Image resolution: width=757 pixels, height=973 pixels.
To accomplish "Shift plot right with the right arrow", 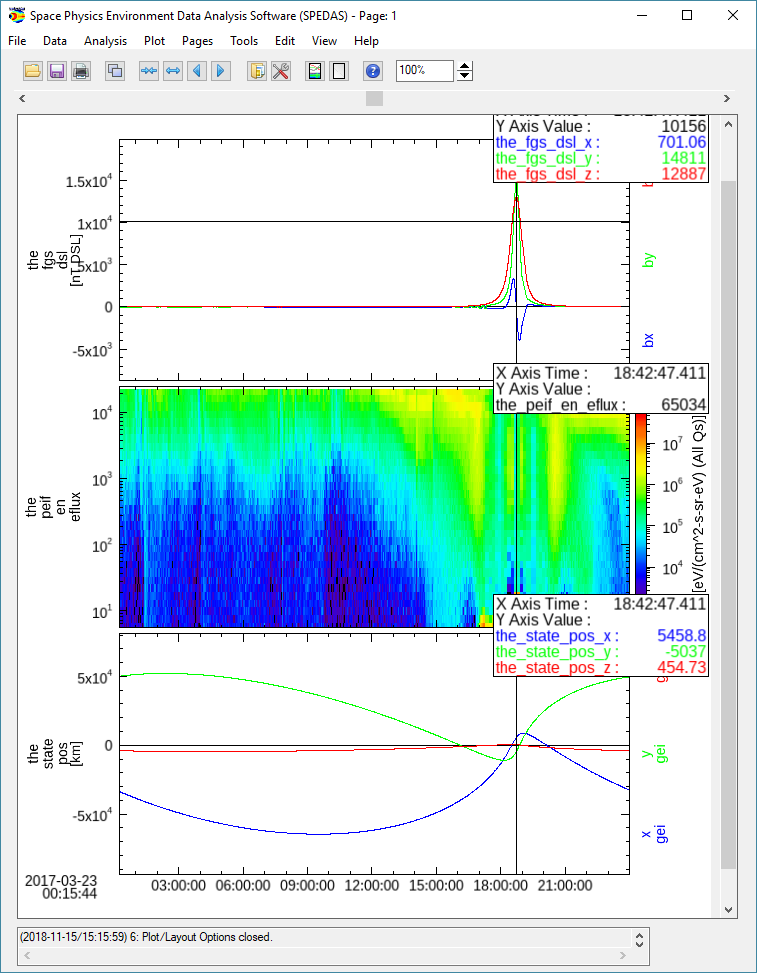I will click(221, 71).
